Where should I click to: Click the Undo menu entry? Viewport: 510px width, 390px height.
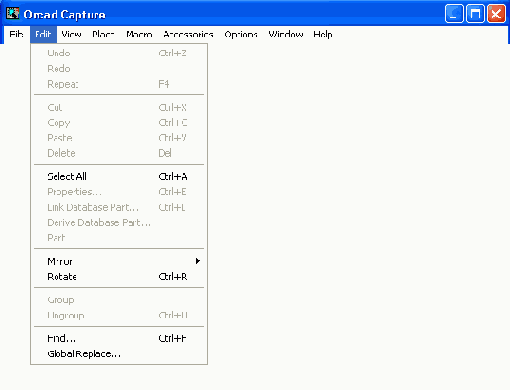tap(119, 53)
